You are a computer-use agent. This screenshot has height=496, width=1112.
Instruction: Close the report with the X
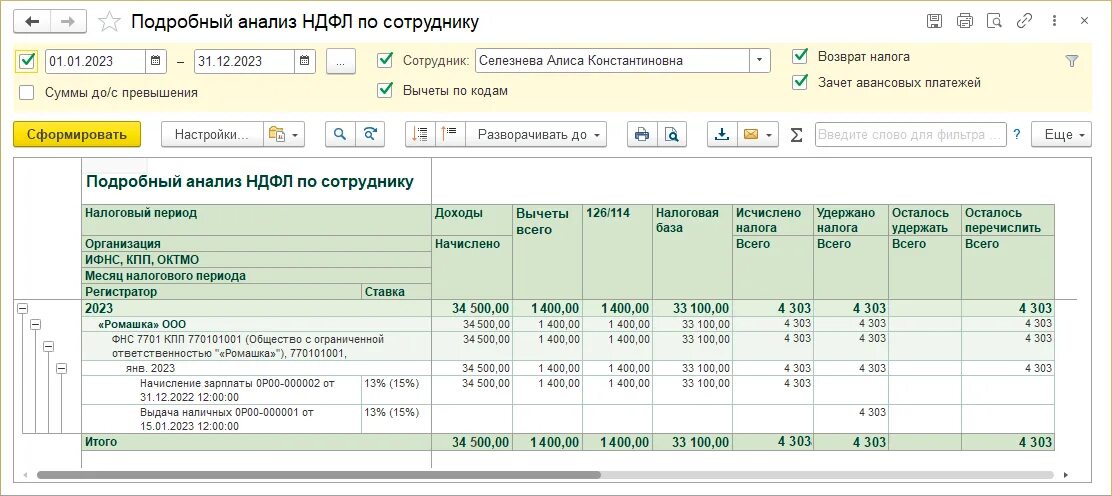[x=1084, y=21]
